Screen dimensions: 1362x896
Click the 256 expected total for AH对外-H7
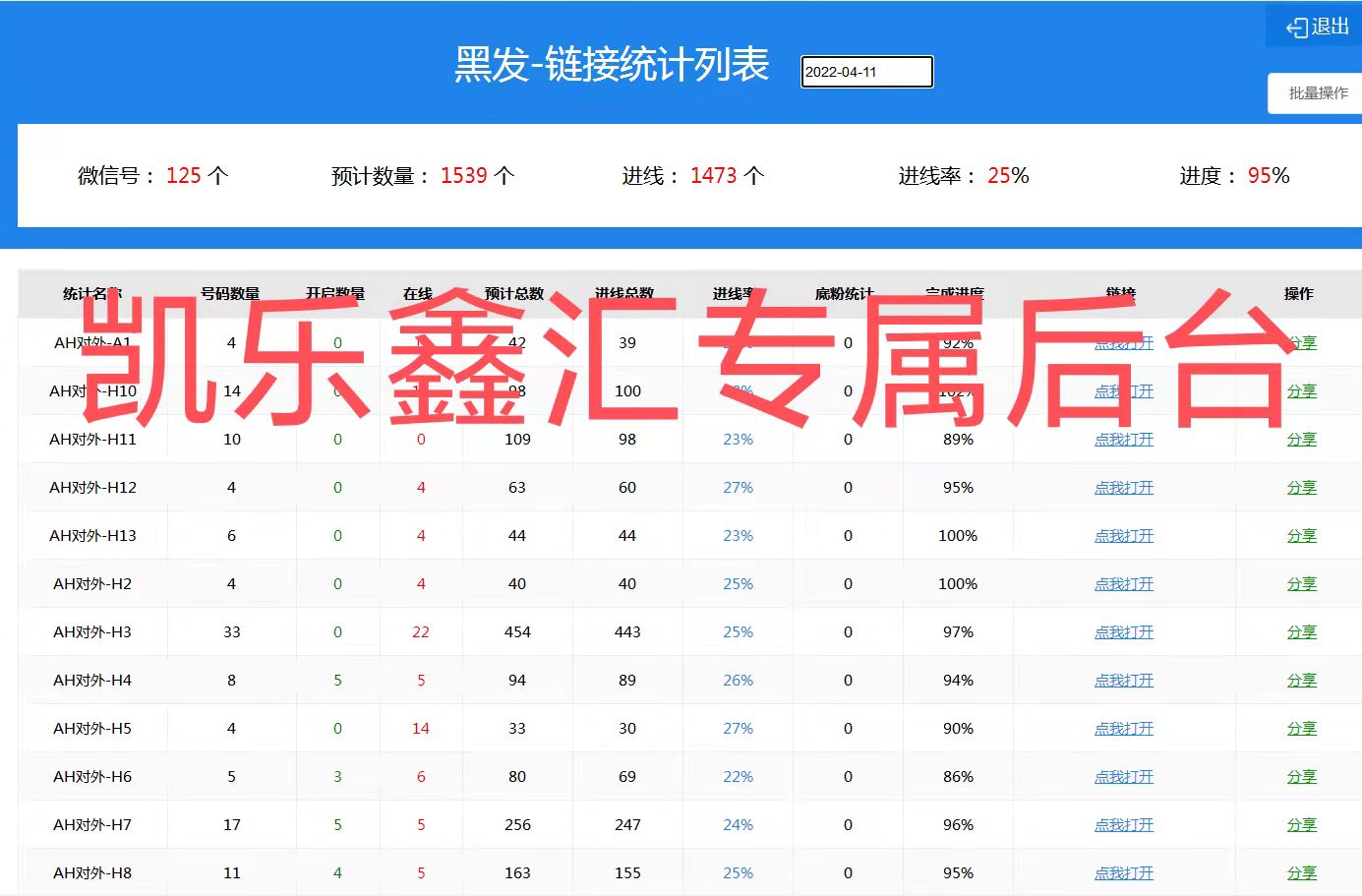tap(517, 825)
